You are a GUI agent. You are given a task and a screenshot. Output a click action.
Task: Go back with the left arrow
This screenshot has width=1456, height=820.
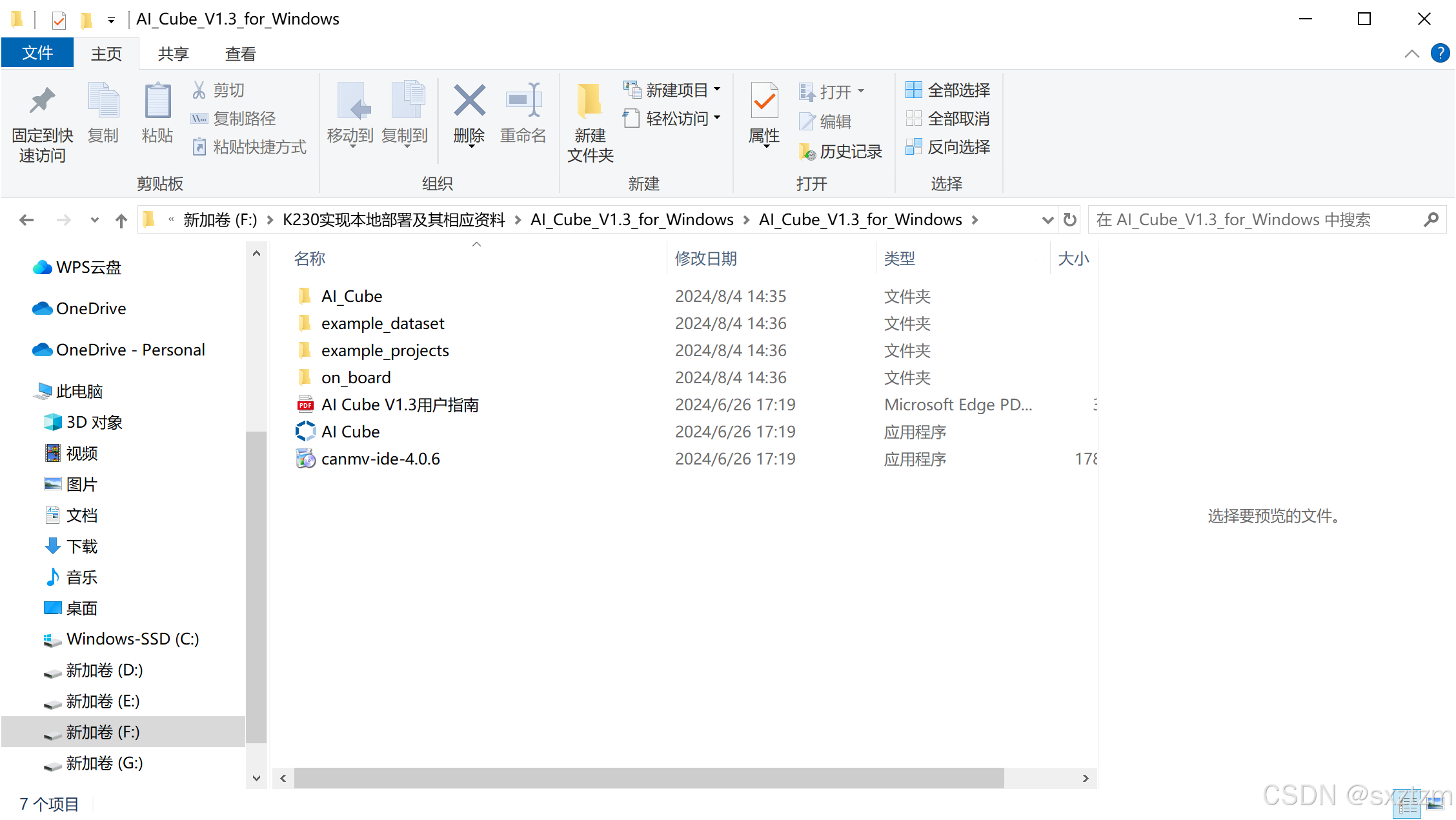pyautogui.click(x=26, y=220)
